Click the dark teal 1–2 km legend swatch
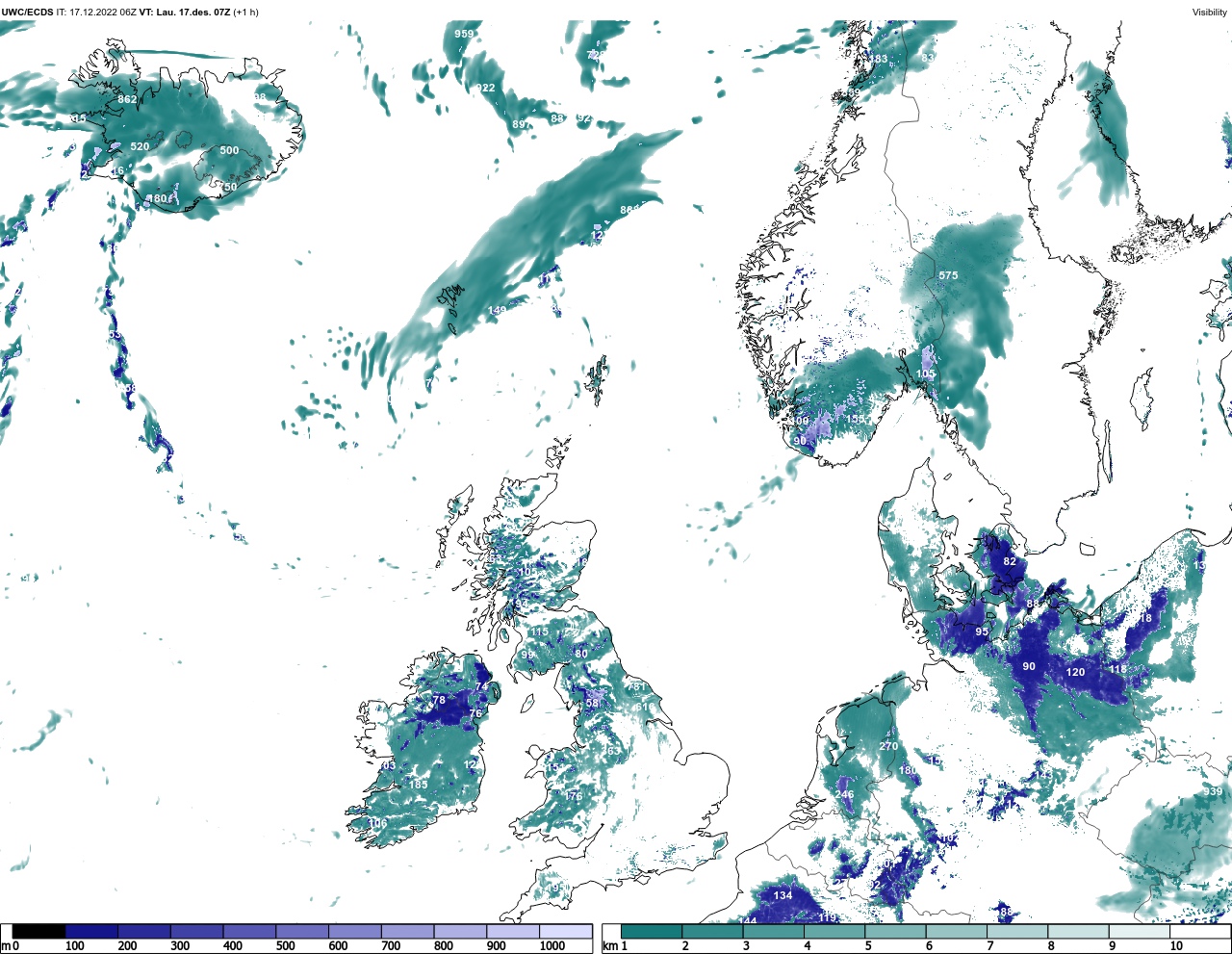Image resolution: width=1232 pixels, height=954 pixels. pos(652,932)
